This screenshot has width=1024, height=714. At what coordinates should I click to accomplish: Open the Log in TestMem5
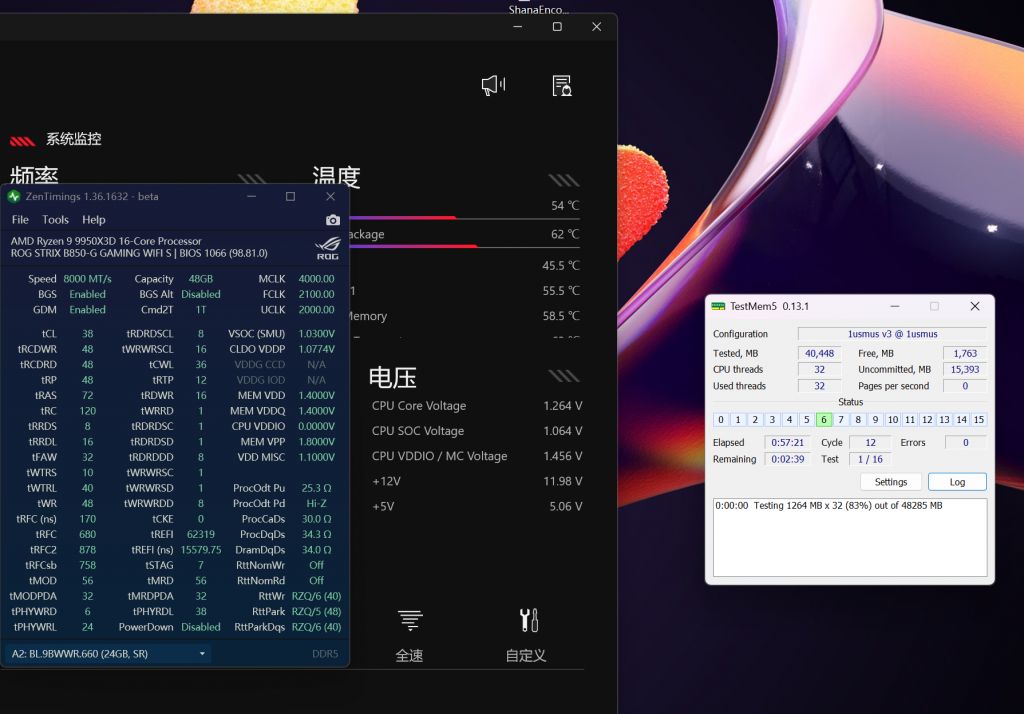[x=957, y=481]
